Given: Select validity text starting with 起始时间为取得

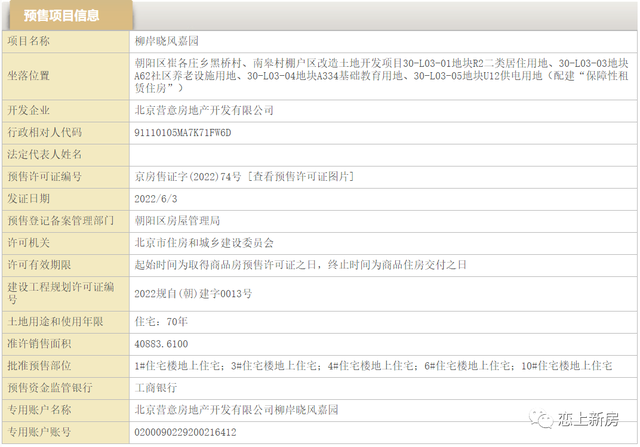Looking at the screenshot, I should (300, 265).
